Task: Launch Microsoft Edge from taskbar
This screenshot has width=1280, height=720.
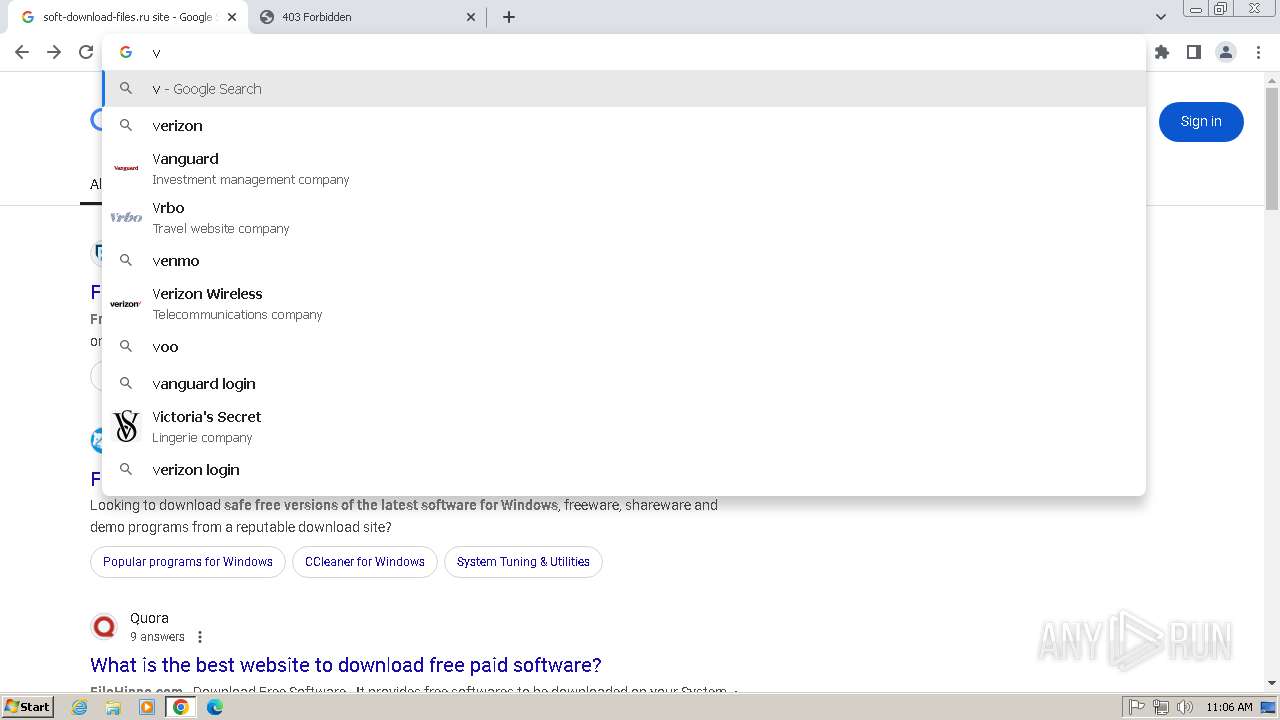Action: 215,707
